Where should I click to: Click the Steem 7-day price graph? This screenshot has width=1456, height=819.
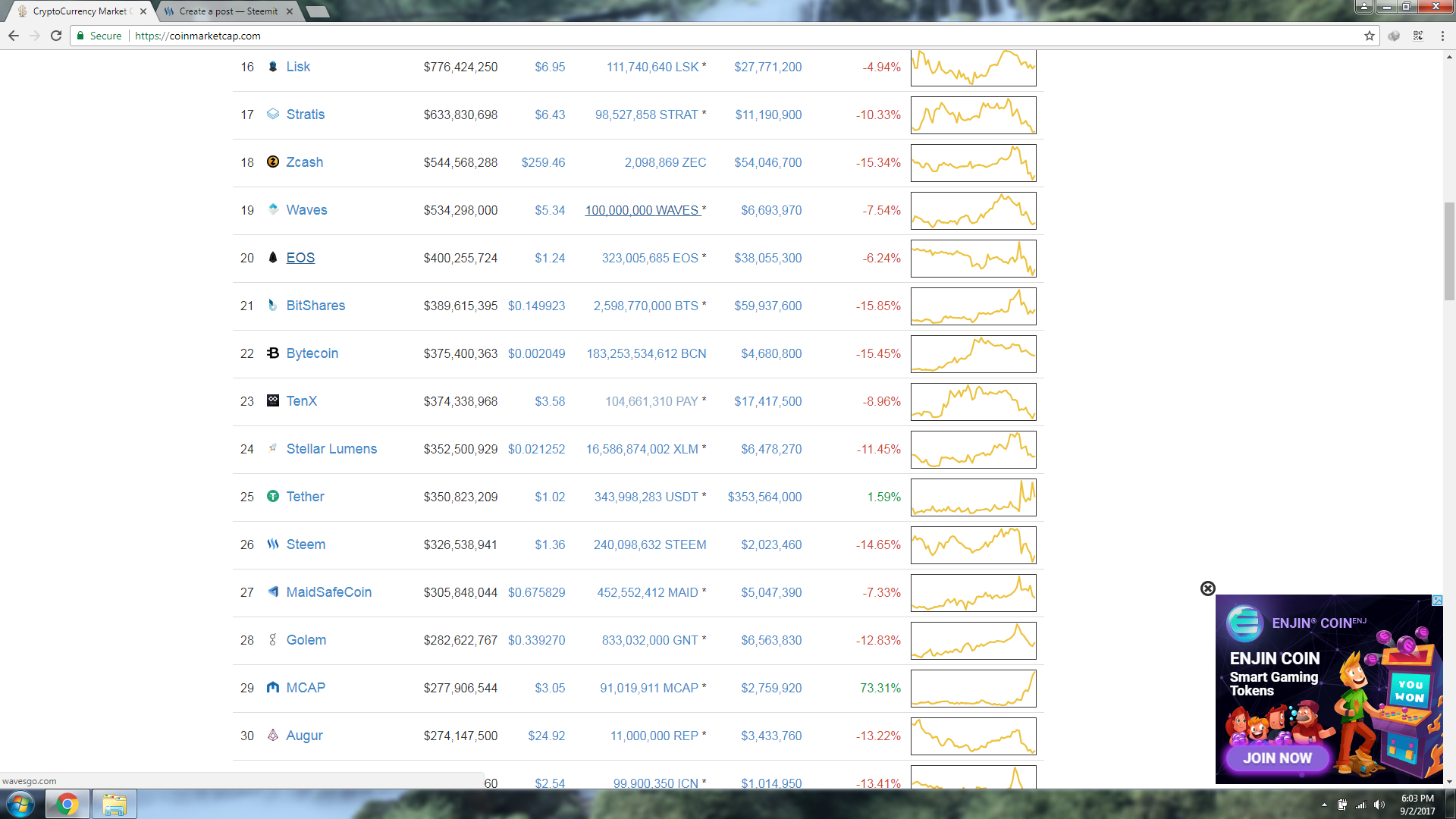click(x=974, y=545)
